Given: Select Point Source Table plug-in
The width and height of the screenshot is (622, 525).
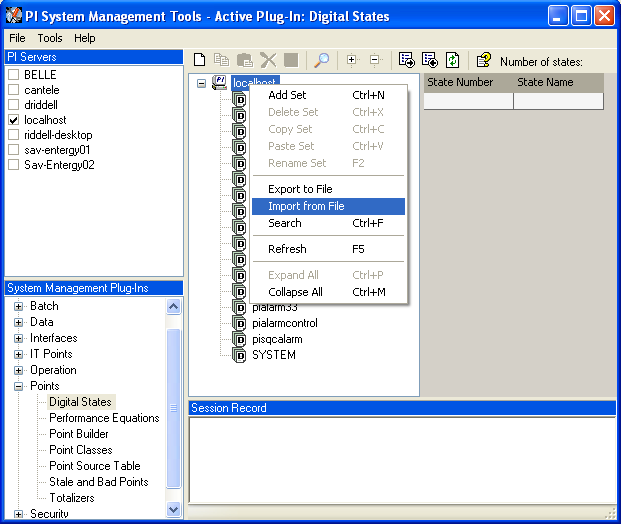Looking at the screenshot, I should coord(95,465).
